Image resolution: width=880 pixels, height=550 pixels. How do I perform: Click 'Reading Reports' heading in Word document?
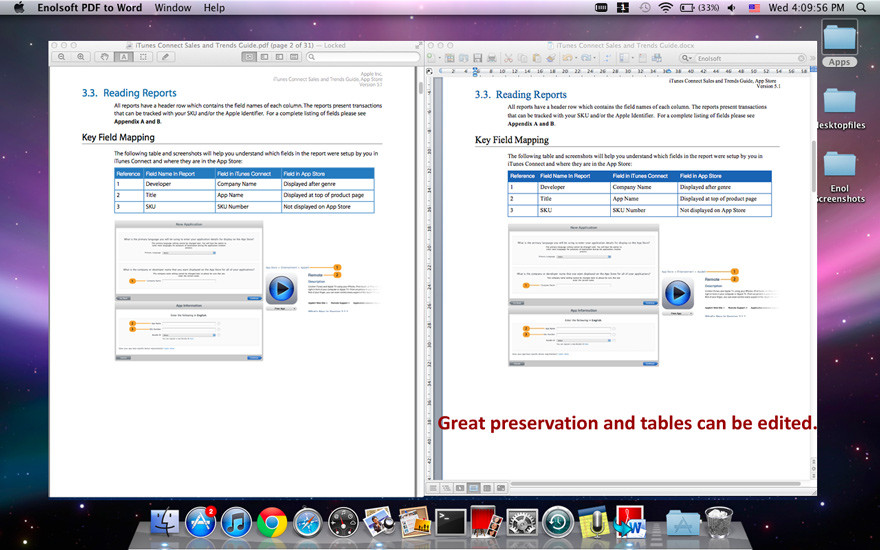(531, 94)
